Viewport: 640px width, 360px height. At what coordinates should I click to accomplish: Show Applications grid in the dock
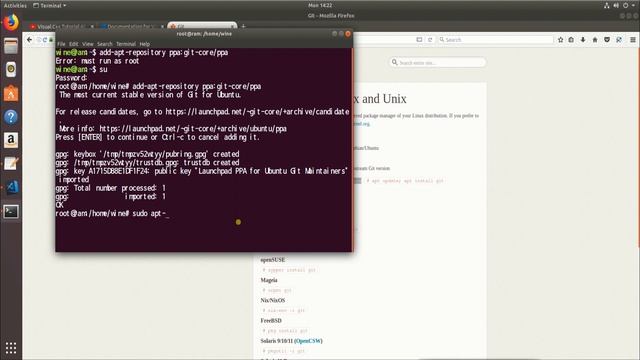click(11, 348)
